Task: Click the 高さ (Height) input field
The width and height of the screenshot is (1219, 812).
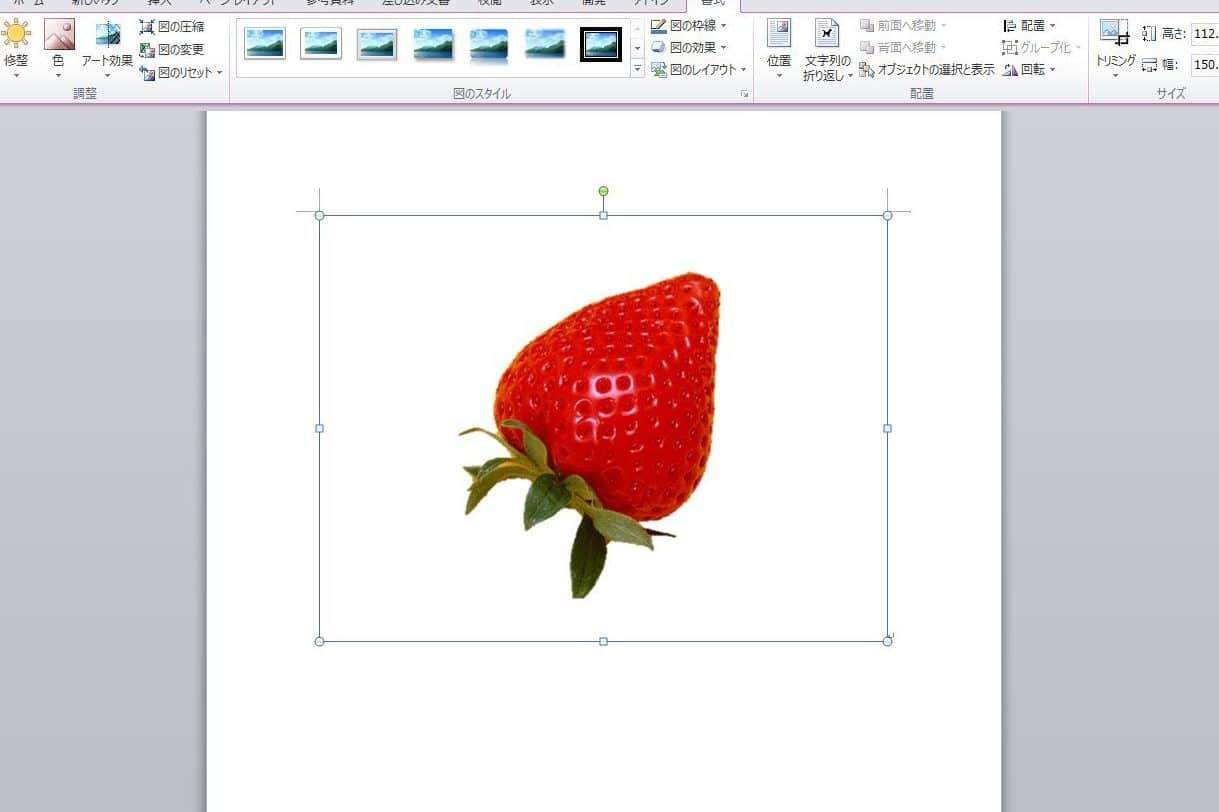Action: 1204,34
